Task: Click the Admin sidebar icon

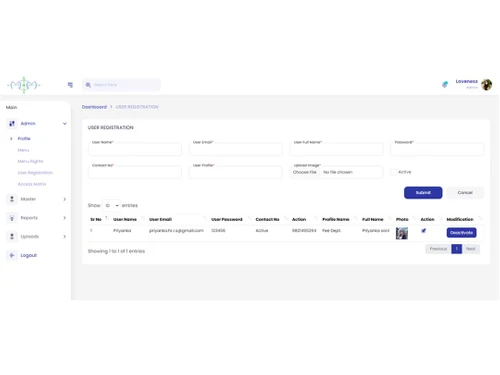Action: point(12,124)
